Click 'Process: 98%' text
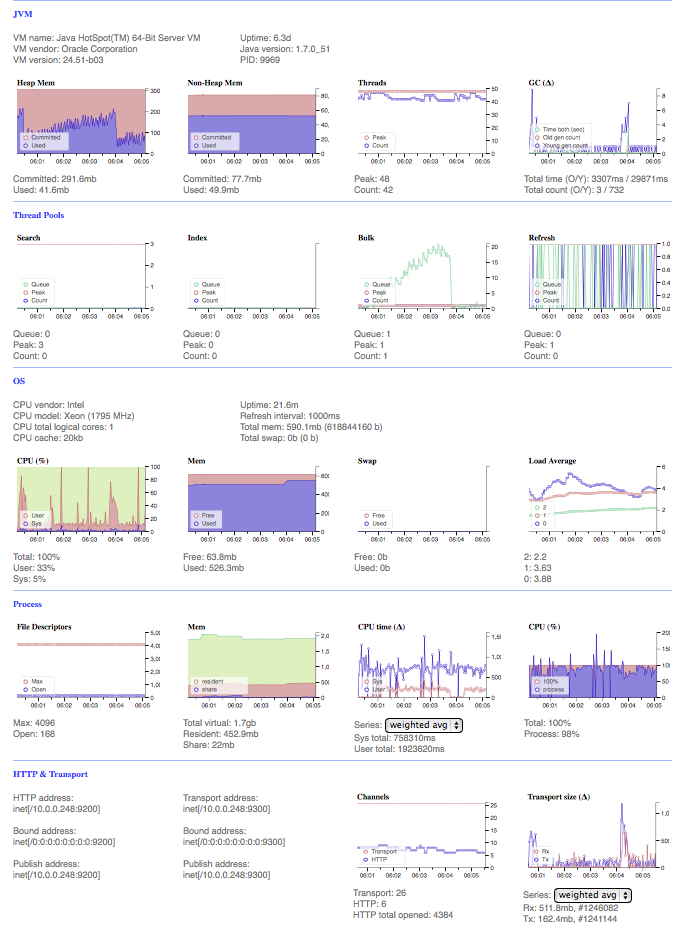The width and height of the screenshot is (692, 930). click(x=551, y=734)
